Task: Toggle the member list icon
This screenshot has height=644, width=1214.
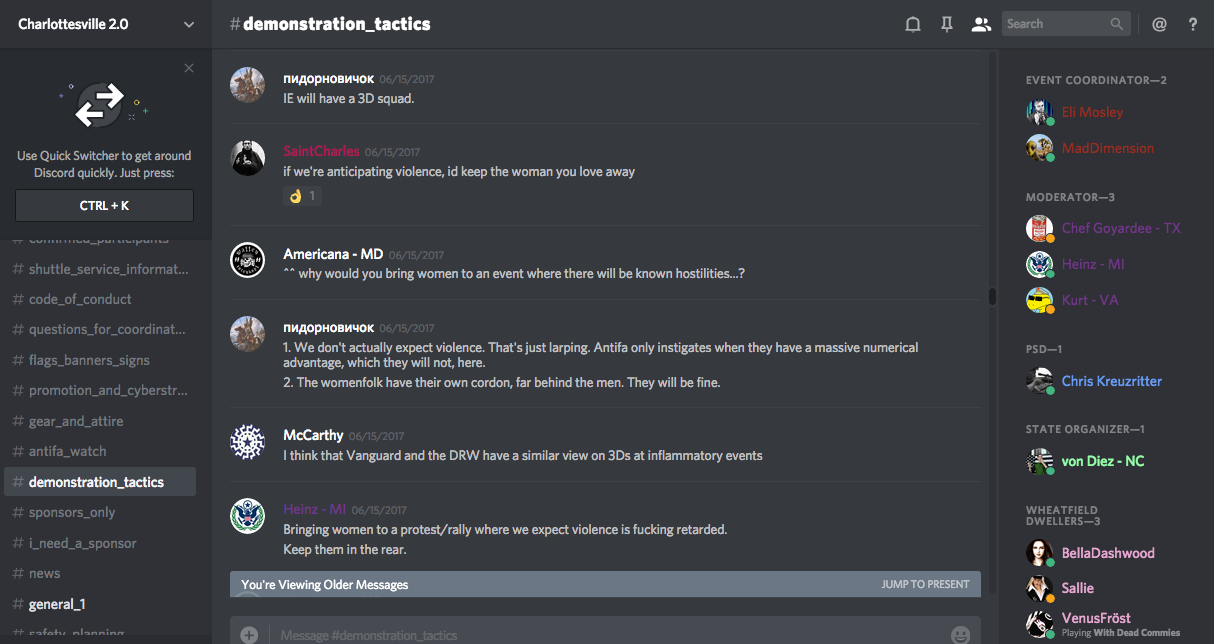Action: [980, 25]
